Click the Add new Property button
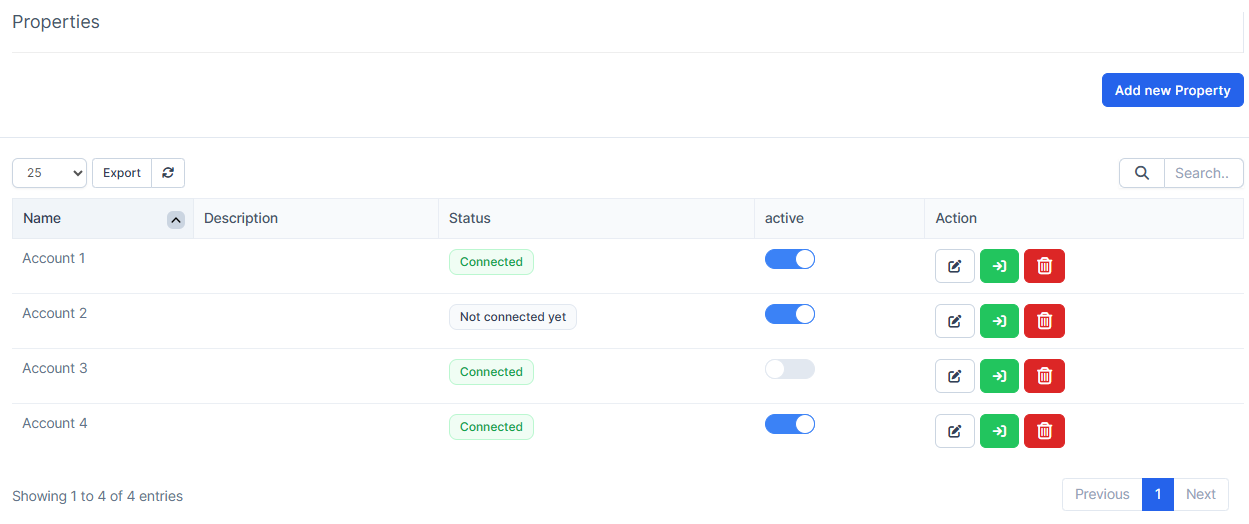 click(x=1172, y=90)
